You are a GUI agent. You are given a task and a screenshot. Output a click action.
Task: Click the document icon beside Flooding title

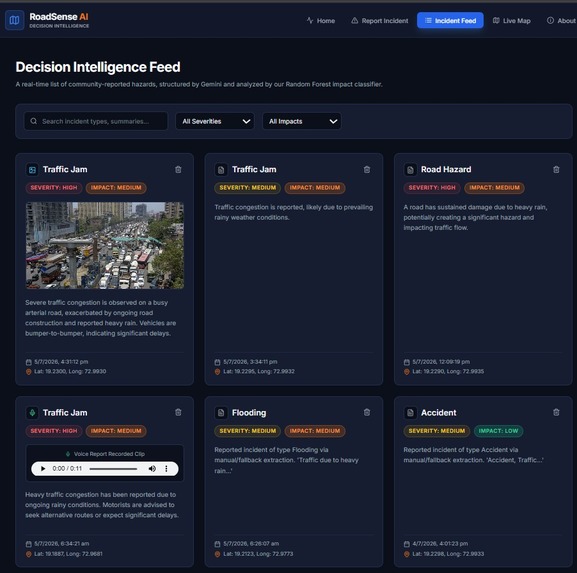click(x=221, y=413)
